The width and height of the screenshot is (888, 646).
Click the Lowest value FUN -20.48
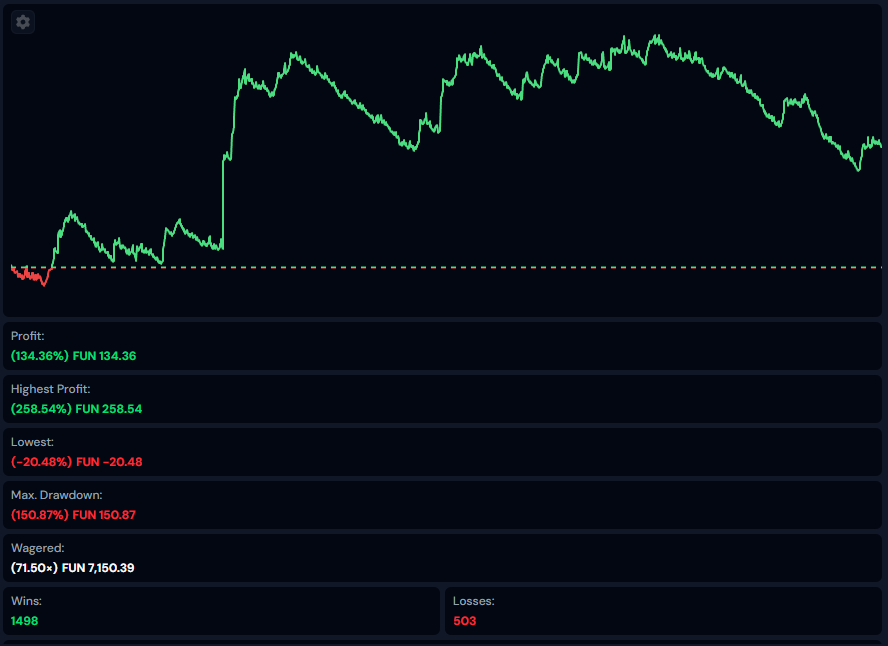[x=109, y=462]
